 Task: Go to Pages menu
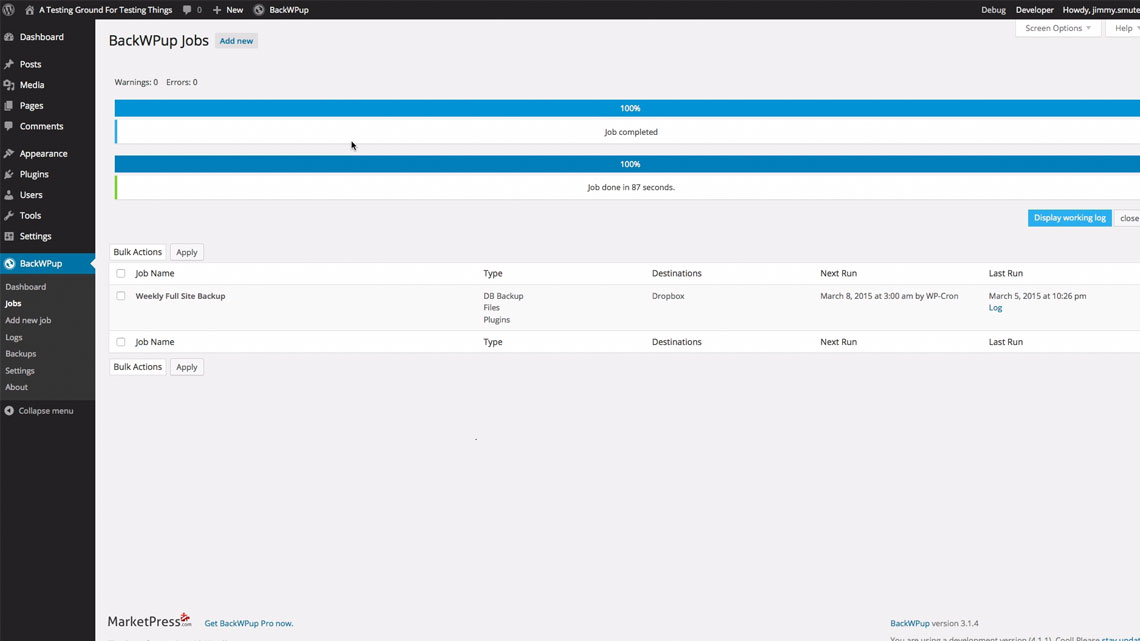[x=31, y=106]
